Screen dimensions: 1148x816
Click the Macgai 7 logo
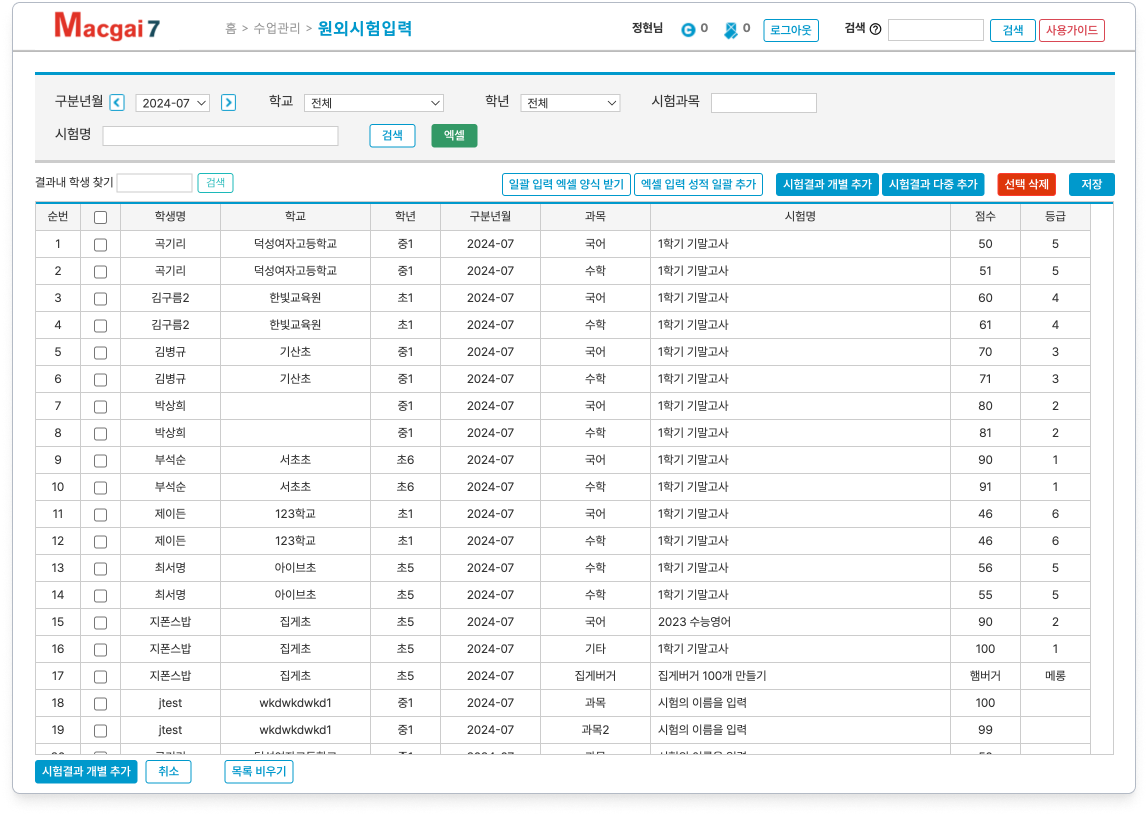[x=107, y=28]
